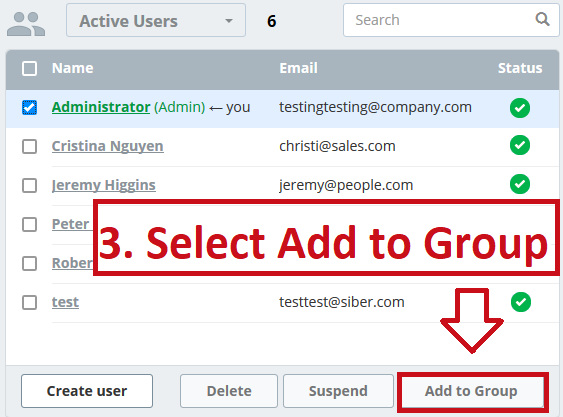
Task: Click the Add to Group button
Action: [x=471, y=391]
